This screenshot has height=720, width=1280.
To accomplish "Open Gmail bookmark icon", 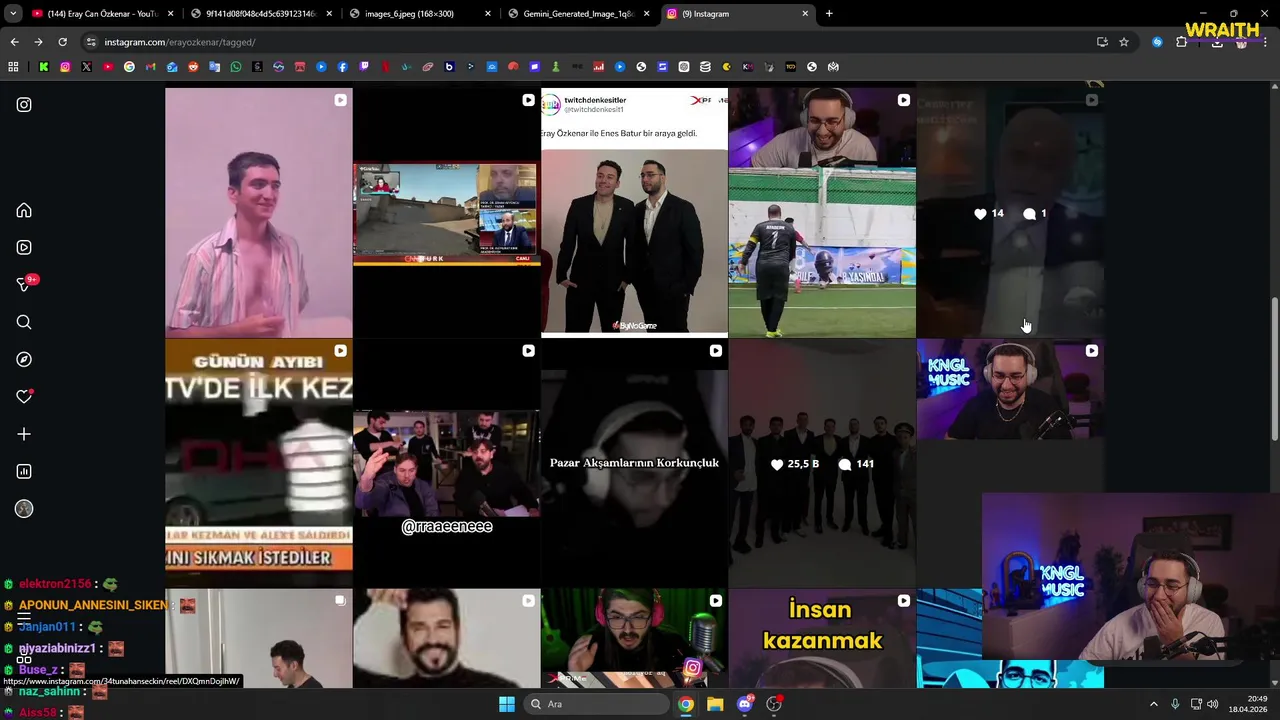I will pyautogui.click(x=150, y=67).
